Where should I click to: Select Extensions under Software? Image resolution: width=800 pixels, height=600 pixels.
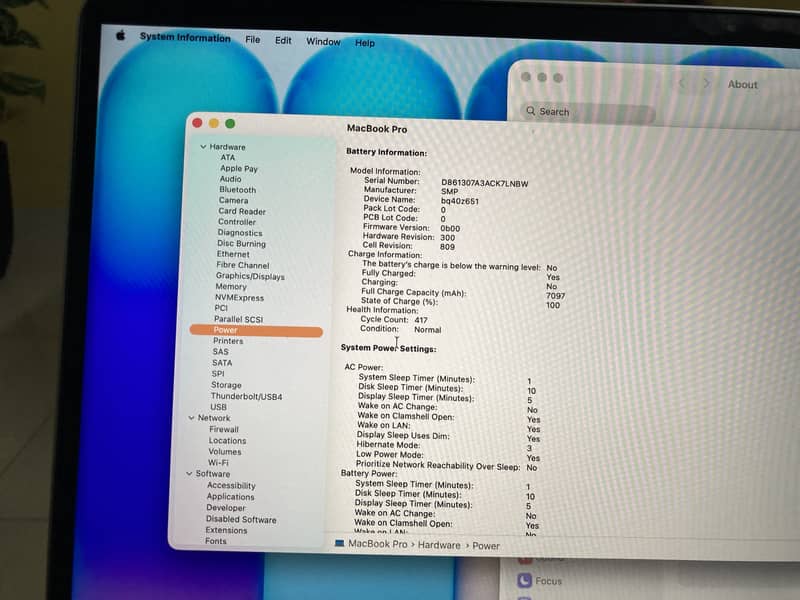coord(226,531)
